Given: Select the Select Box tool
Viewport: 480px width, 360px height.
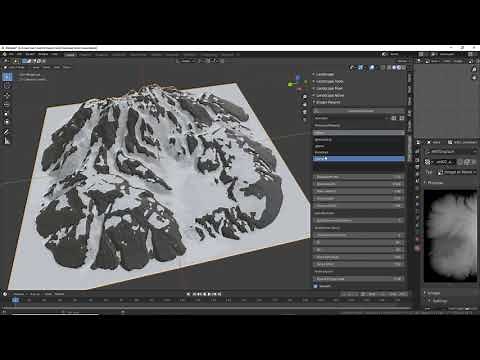Looking at the screenshot, I should coord(8,76).
